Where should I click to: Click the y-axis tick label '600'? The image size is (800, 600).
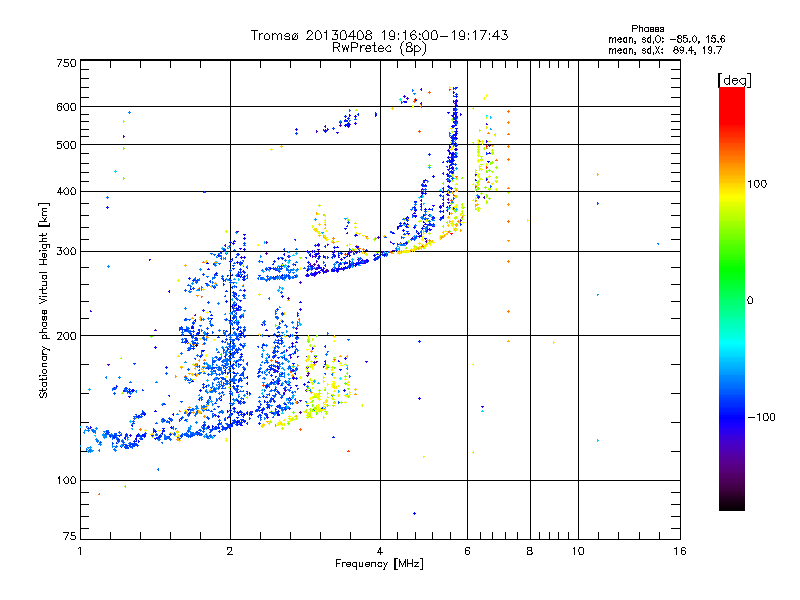click(66, 107)
